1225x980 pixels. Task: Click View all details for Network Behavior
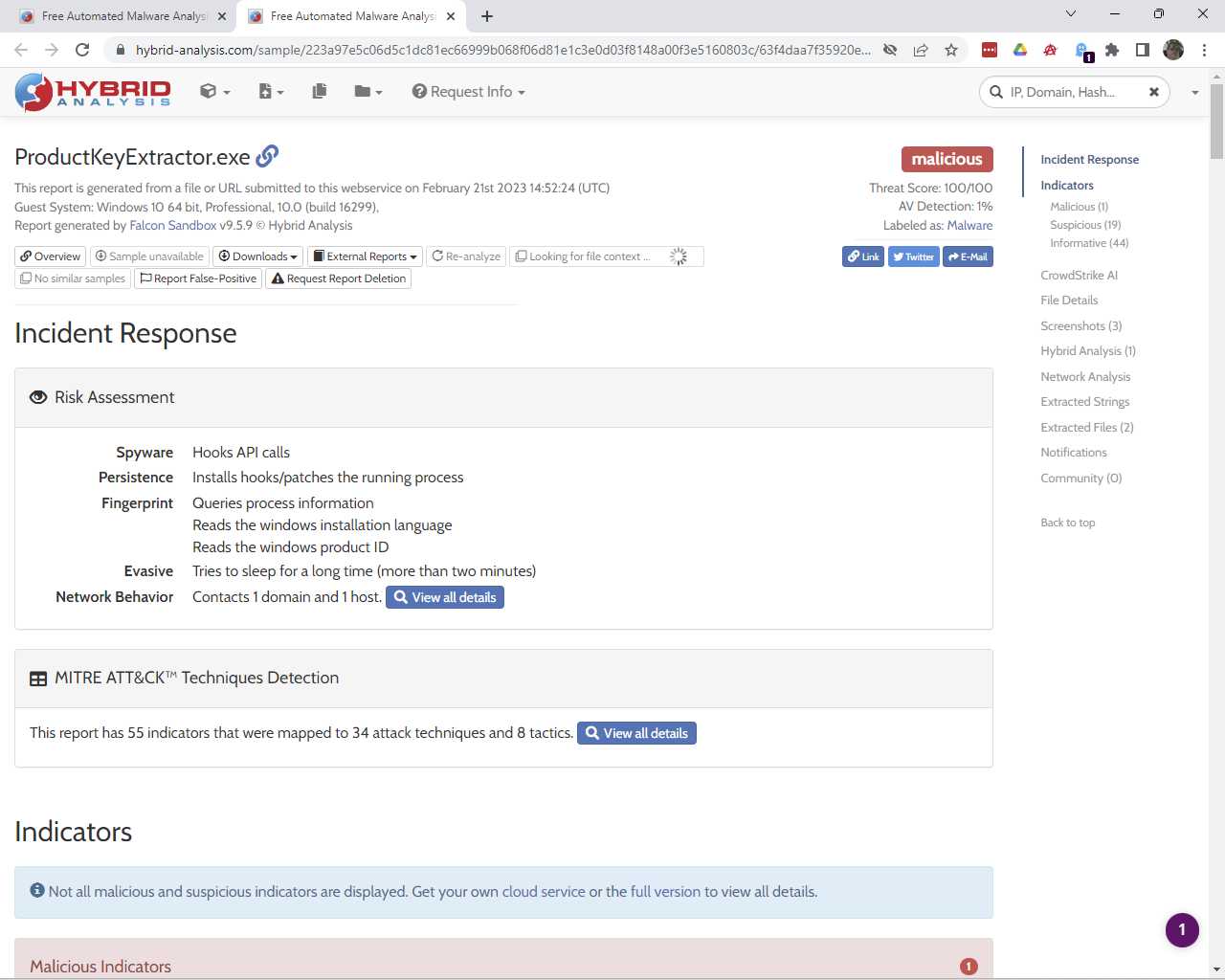(445, 597)
